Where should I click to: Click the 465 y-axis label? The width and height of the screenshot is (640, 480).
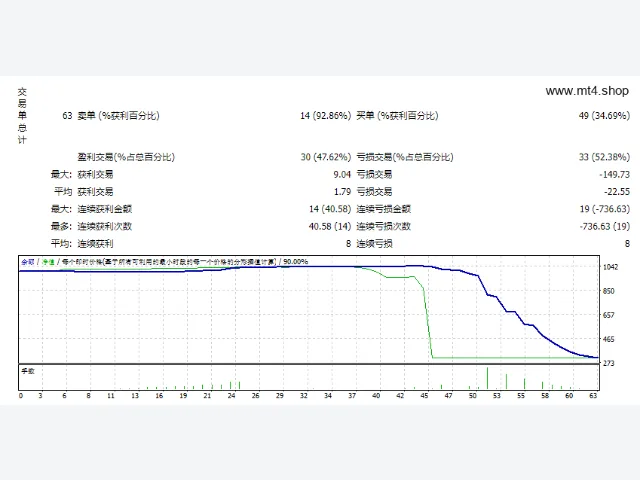click(609, 339)
